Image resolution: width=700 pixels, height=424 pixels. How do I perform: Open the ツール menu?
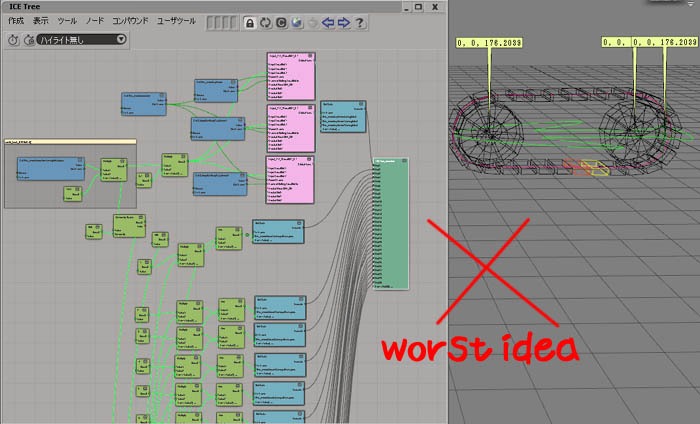(x=67, y=21)
